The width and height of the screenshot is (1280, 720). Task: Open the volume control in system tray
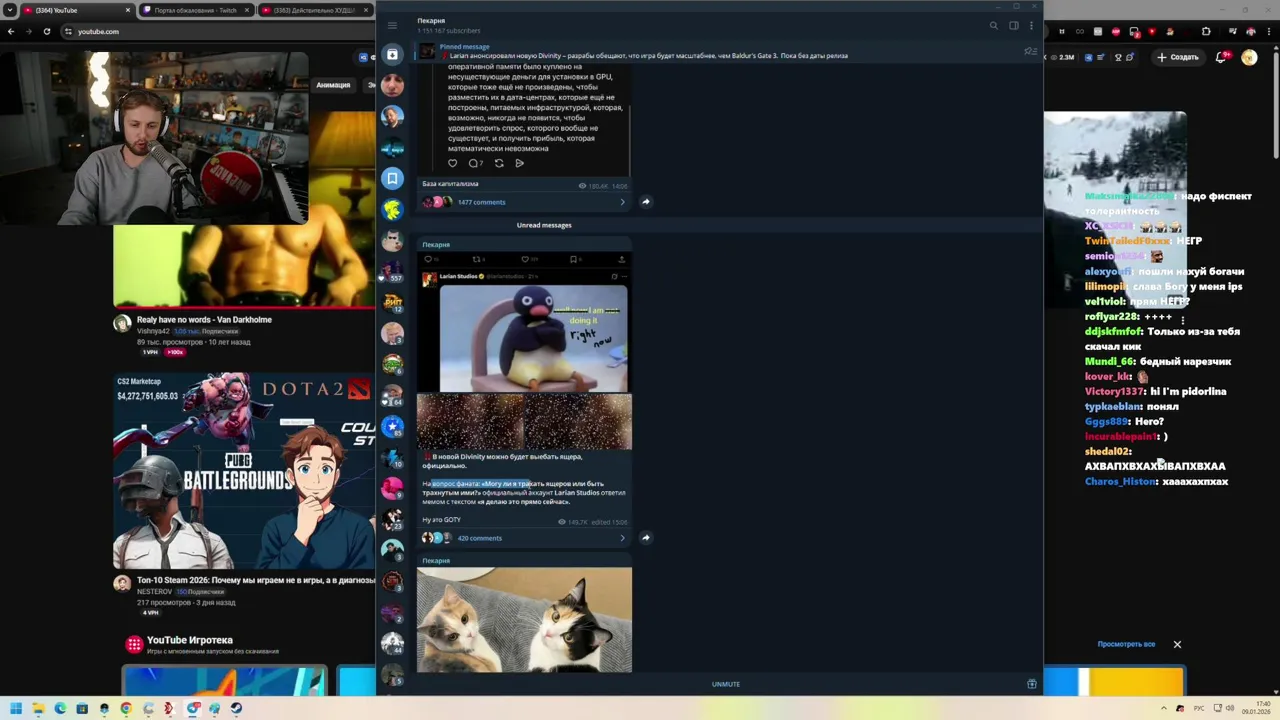(1229, 708)
